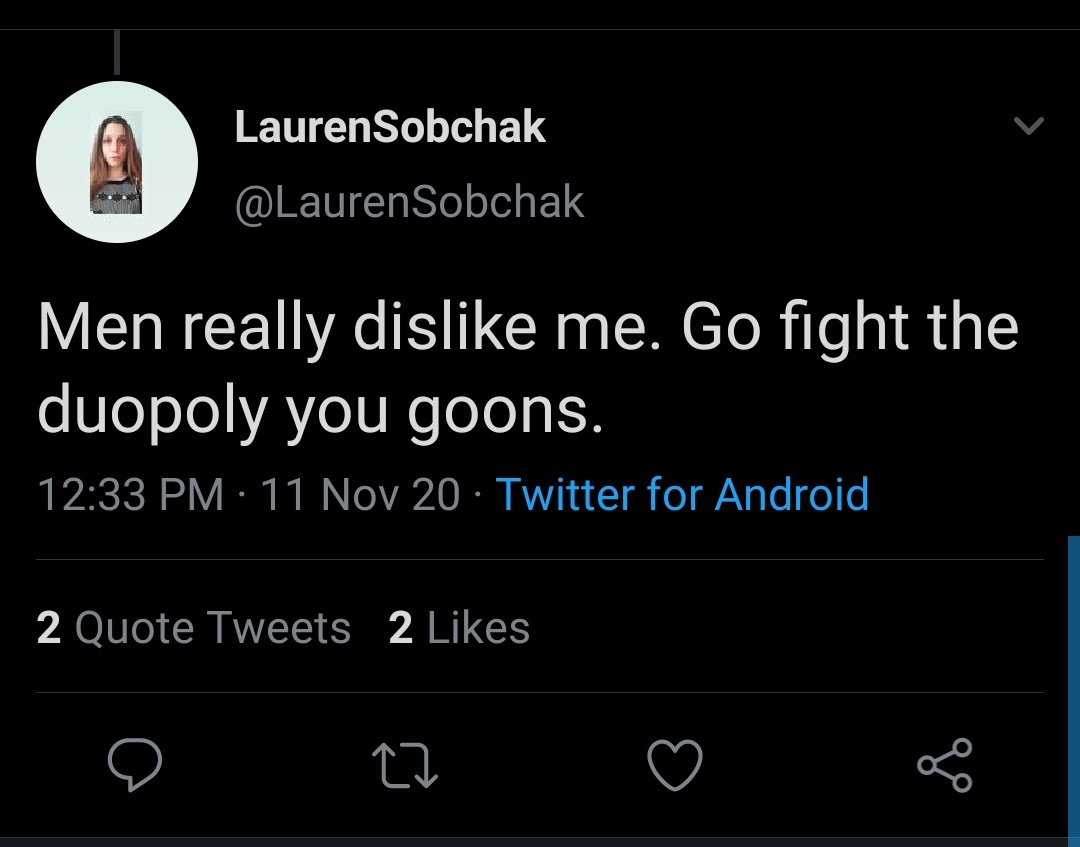
Task: Click the bold number before Quote Tweets
Action: pyautogui.click(x=48, y=628)
